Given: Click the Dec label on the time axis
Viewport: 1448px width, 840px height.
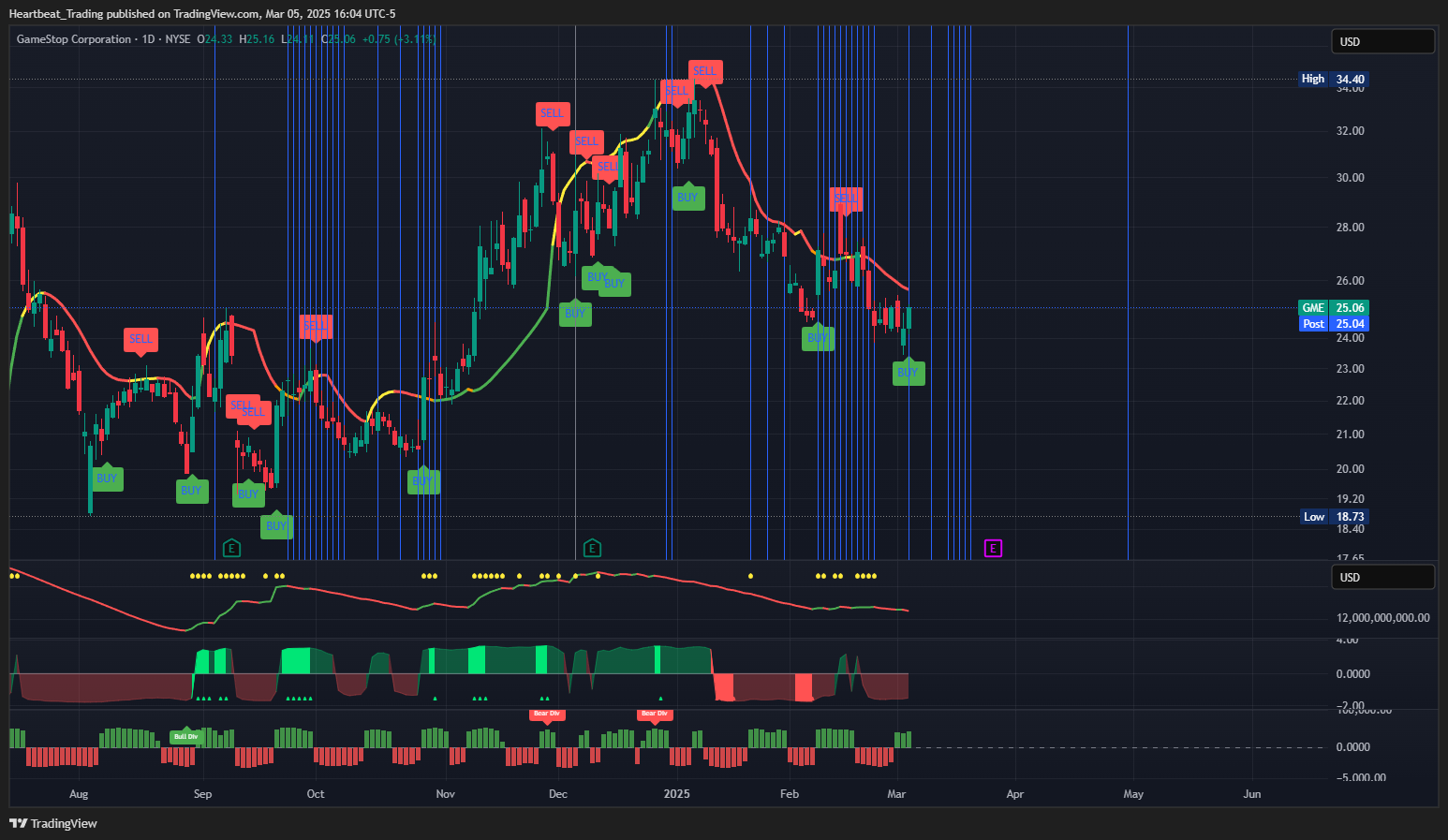Looking at the screenshot, I should [x=558, y=794].
